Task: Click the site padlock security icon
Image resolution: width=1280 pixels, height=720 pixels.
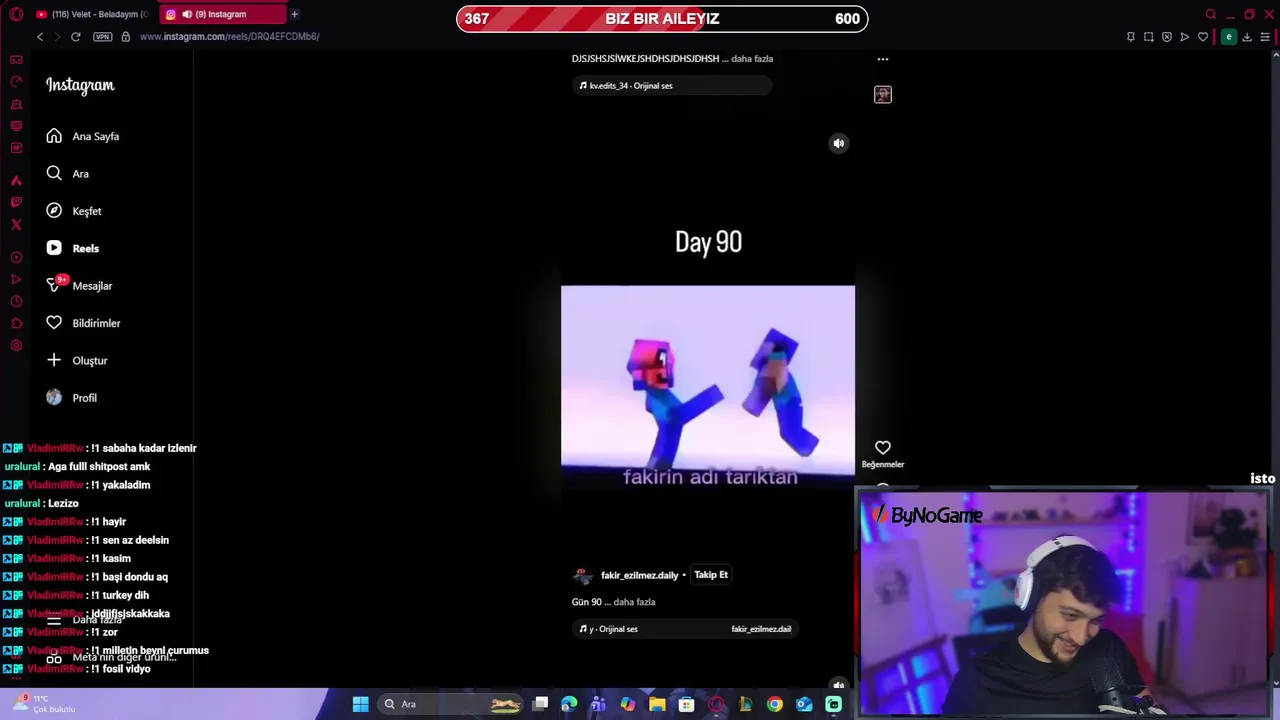Action: click(125, 36)
